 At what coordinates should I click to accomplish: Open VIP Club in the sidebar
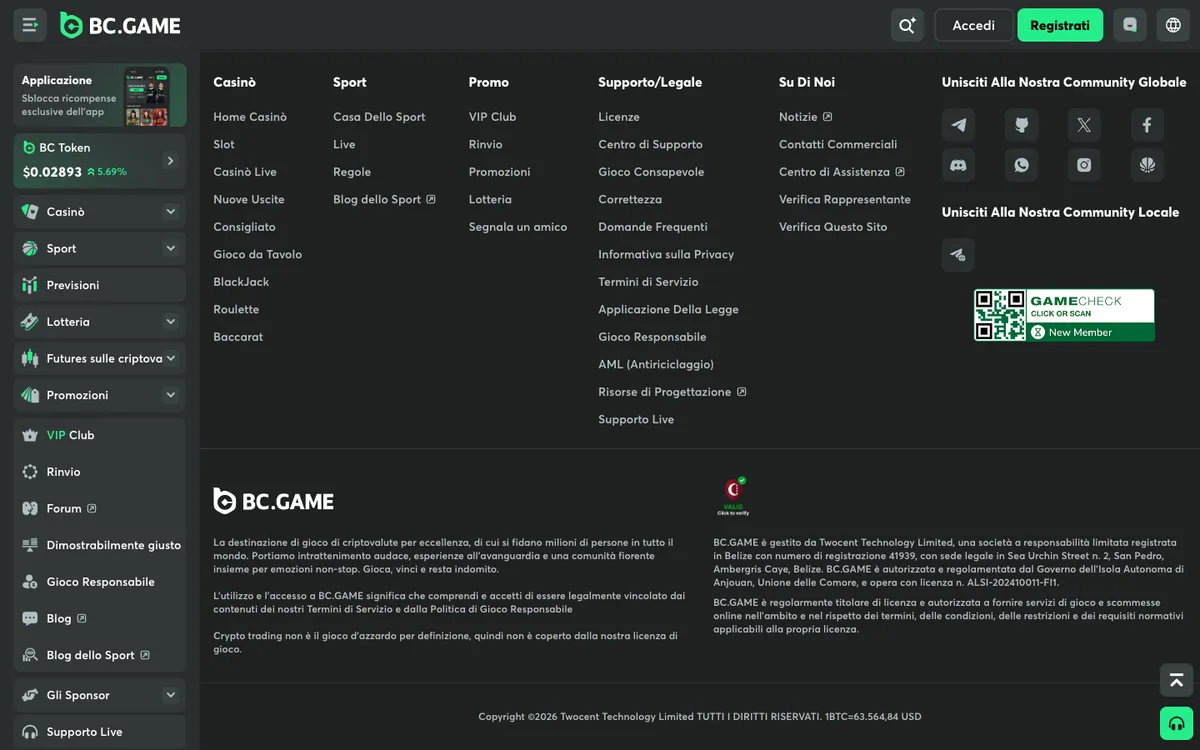tap(100, 435)
